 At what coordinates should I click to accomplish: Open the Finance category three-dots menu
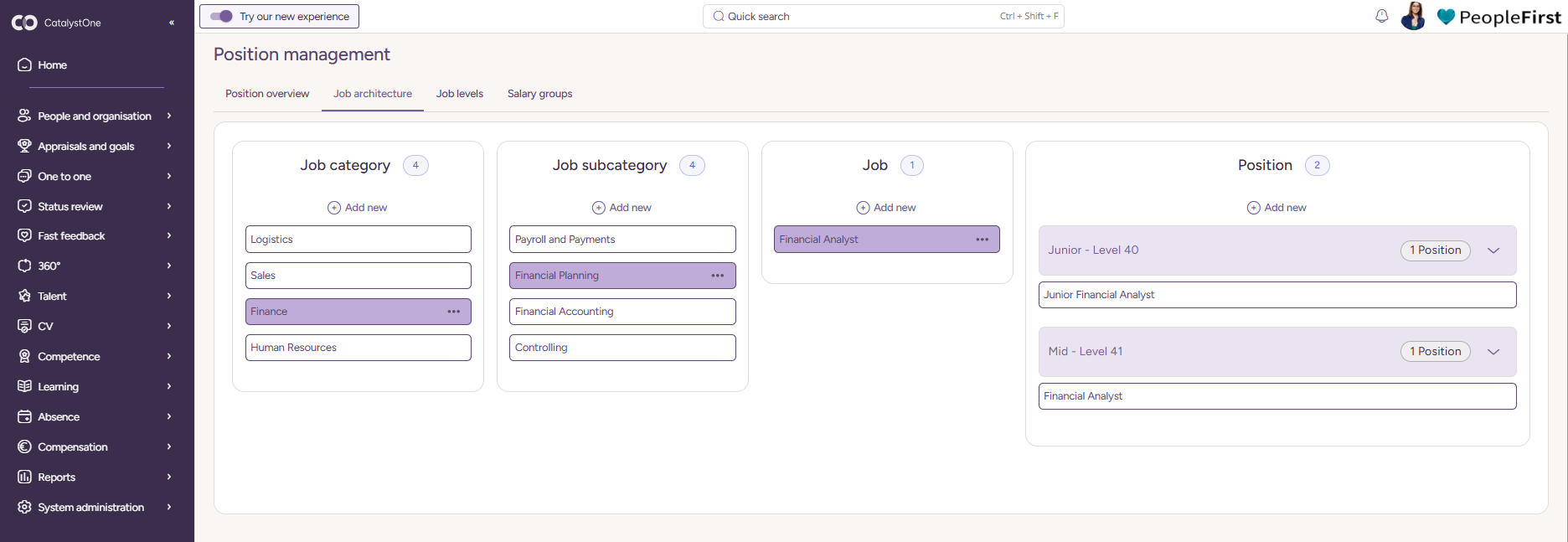point(454,312)
